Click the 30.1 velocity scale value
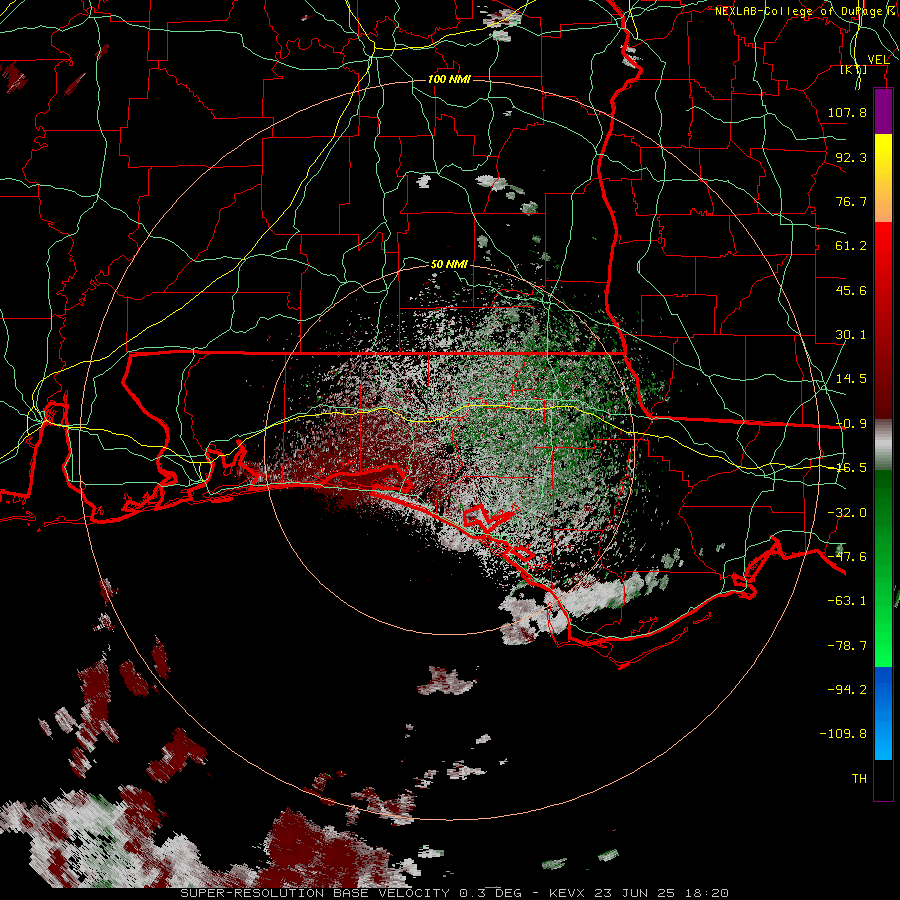The width and height of the screenshot is (900, 900). [851, 335]
